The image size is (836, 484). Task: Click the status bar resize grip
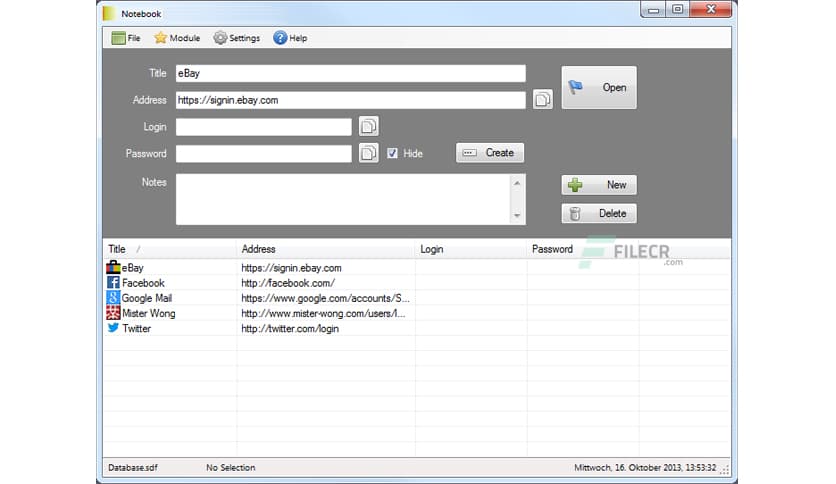coord(725,469)
